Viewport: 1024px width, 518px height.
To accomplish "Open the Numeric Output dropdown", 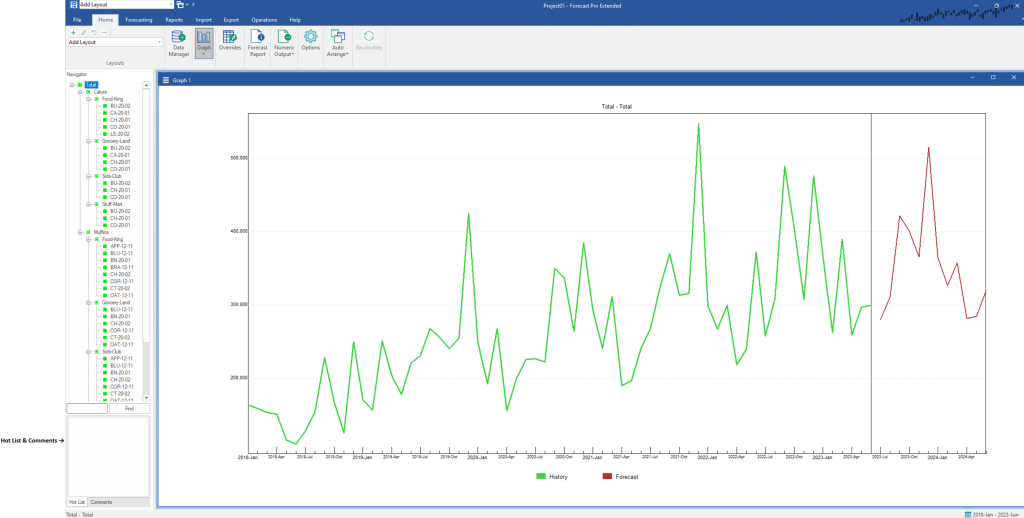I will [x=284, y=43].
